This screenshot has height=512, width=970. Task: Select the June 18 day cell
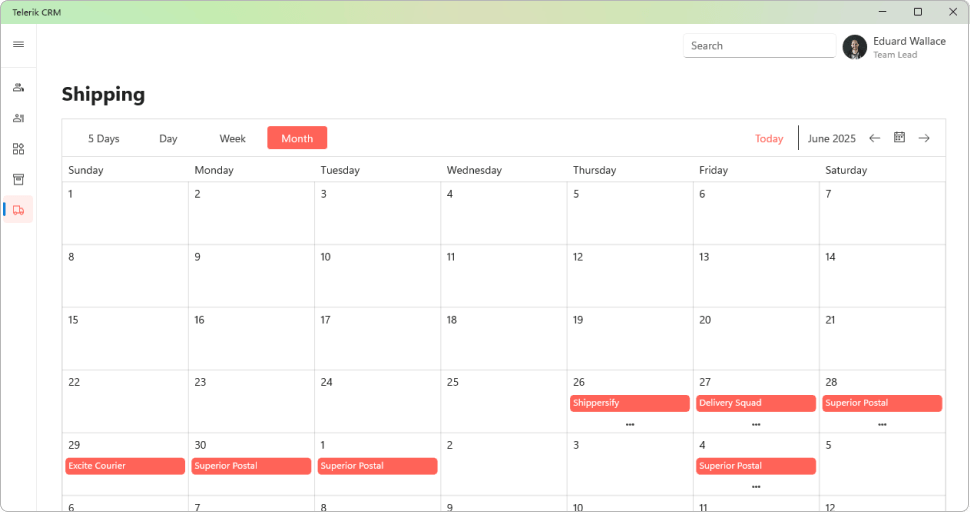click(x=504, y=339)
